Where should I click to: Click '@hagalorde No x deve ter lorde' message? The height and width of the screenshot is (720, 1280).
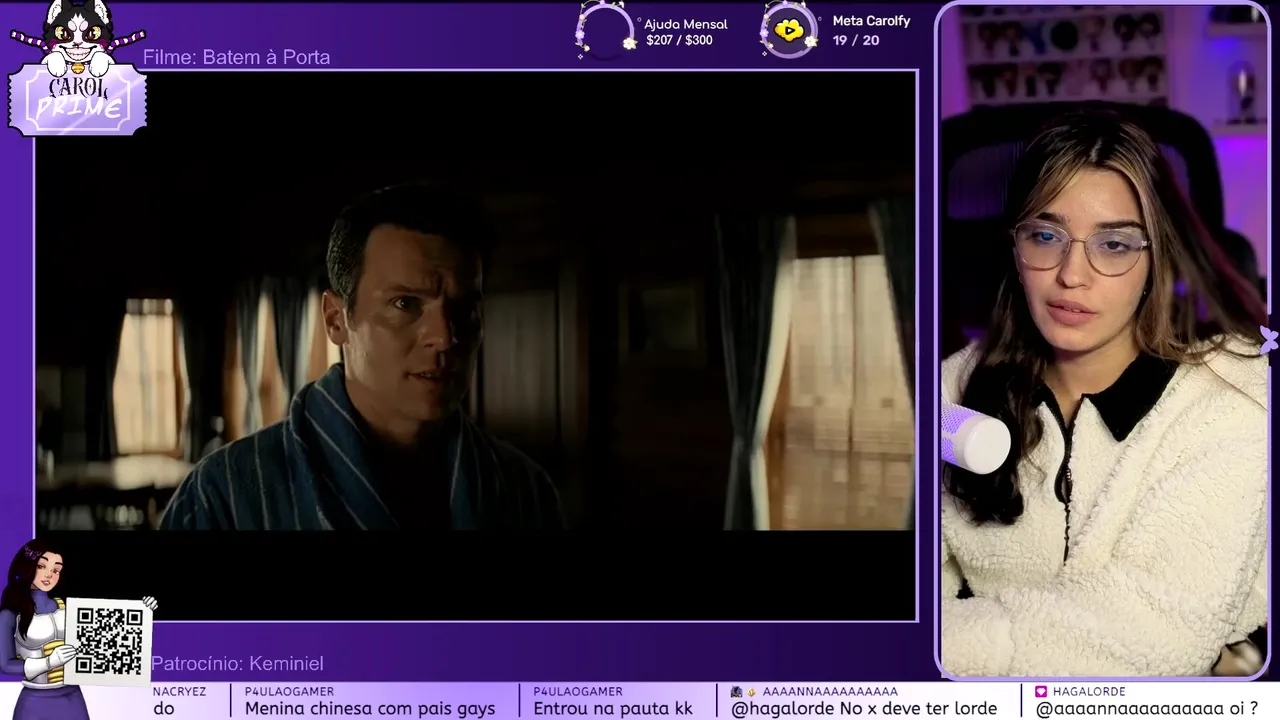click(864, 708)
